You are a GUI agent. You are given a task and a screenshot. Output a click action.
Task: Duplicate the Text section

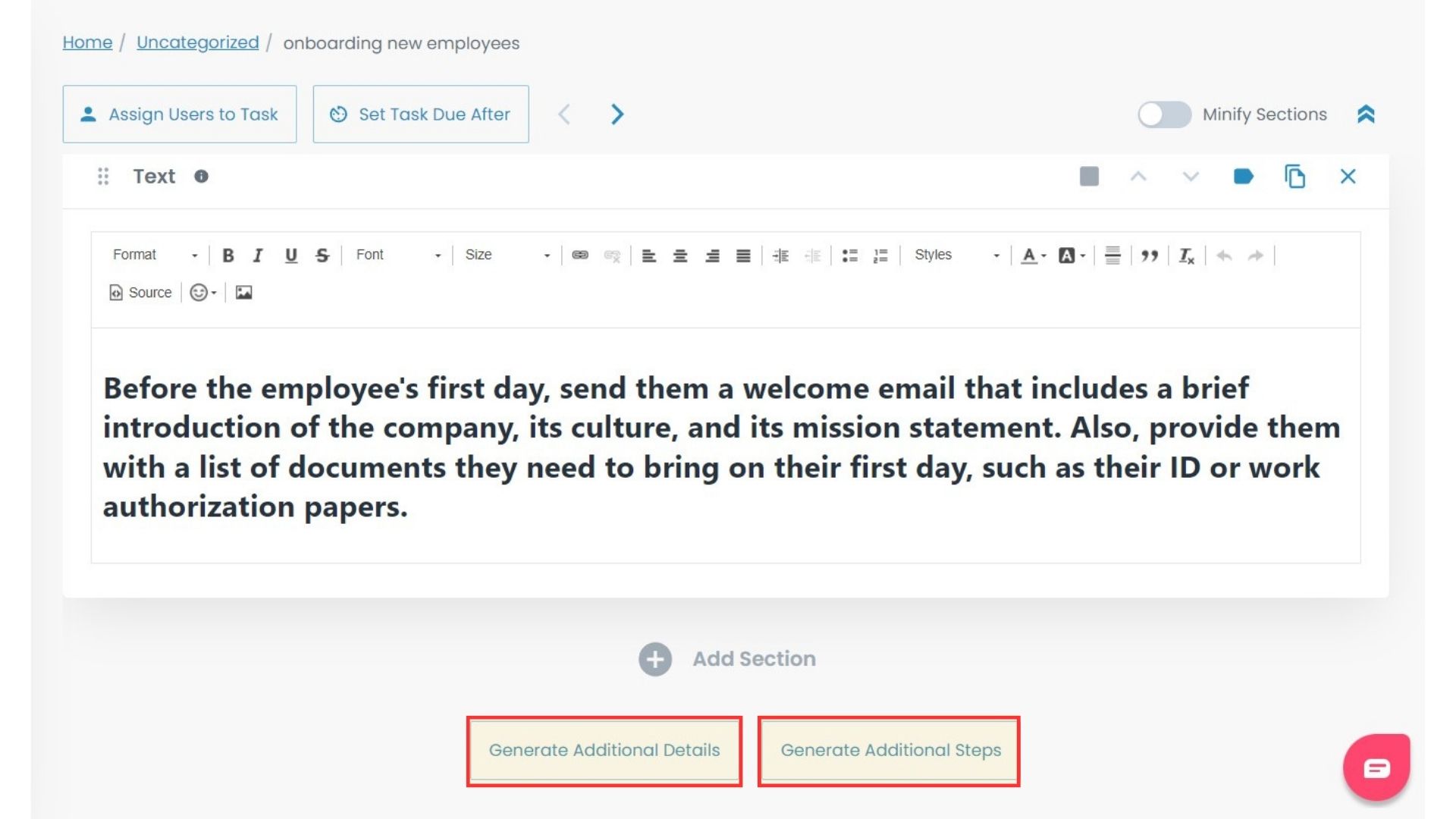[x=1295, y=176]
